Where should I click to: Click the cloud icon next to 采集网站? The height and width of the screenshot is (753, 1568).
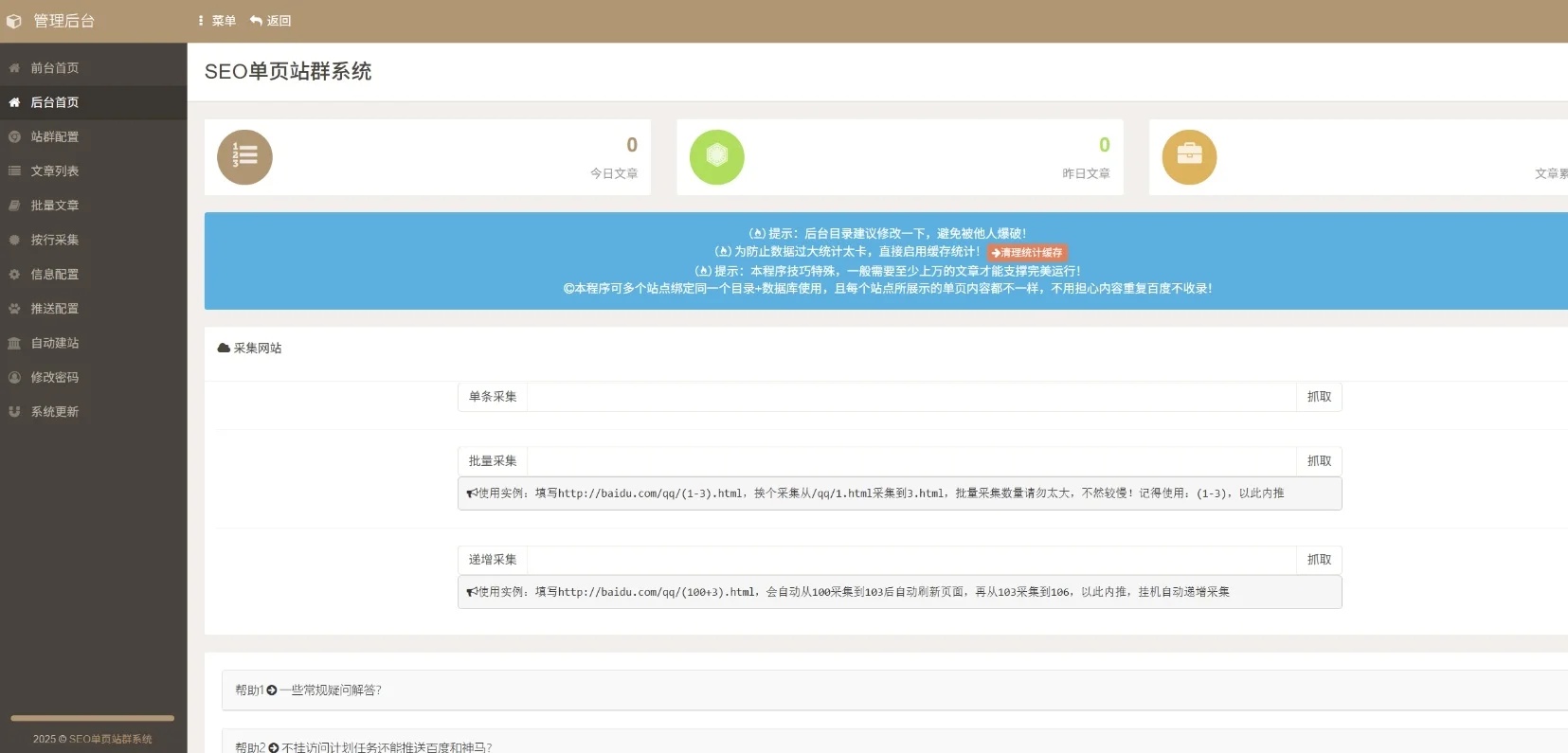click(224, 348)
